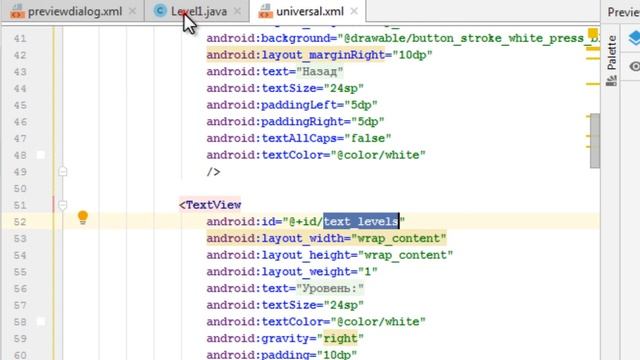This screenshot has height=360, width=640.
Task: Close the Level1.java tab
Action: pyautogui.click(x=237, y=11)
